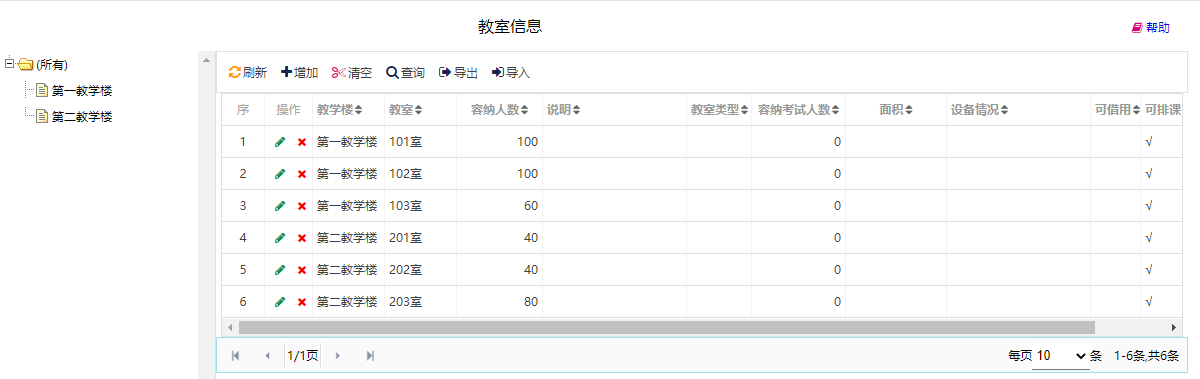Sort by 设备情况 column header

pyautogui.click(x=980, y=110)
